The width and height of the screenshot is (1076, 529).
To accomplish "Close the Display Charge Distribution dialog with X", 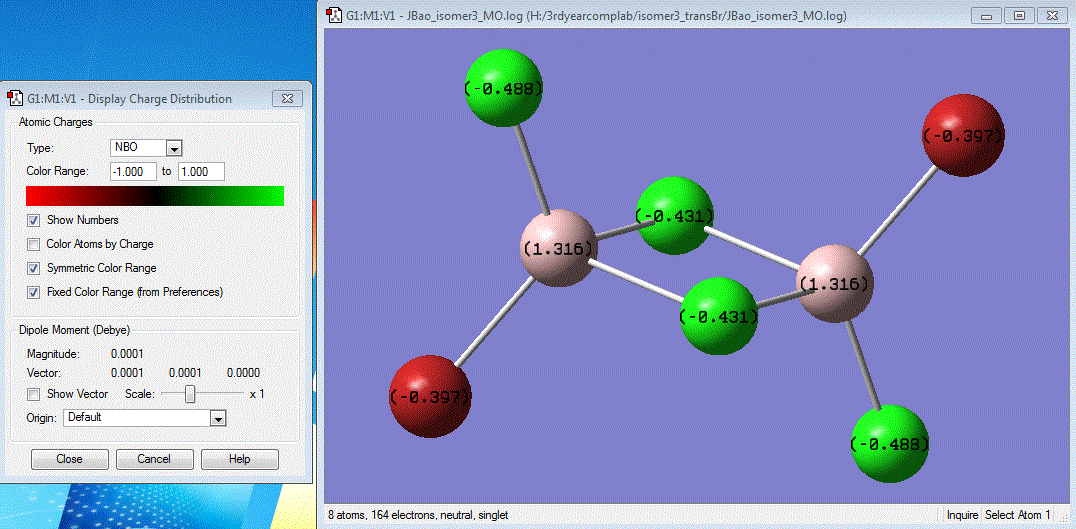I will [x=287, y=99].
